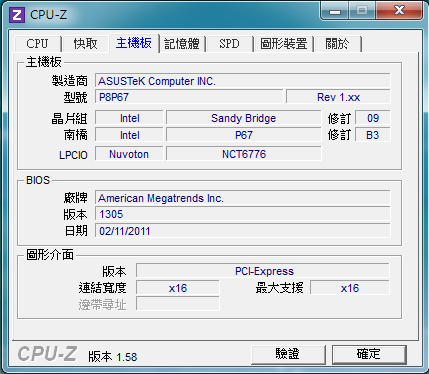Click the 圖形介面 group heading
Image resolution: width=429 pixels, height=374 pixels.
tap(50, 255)
